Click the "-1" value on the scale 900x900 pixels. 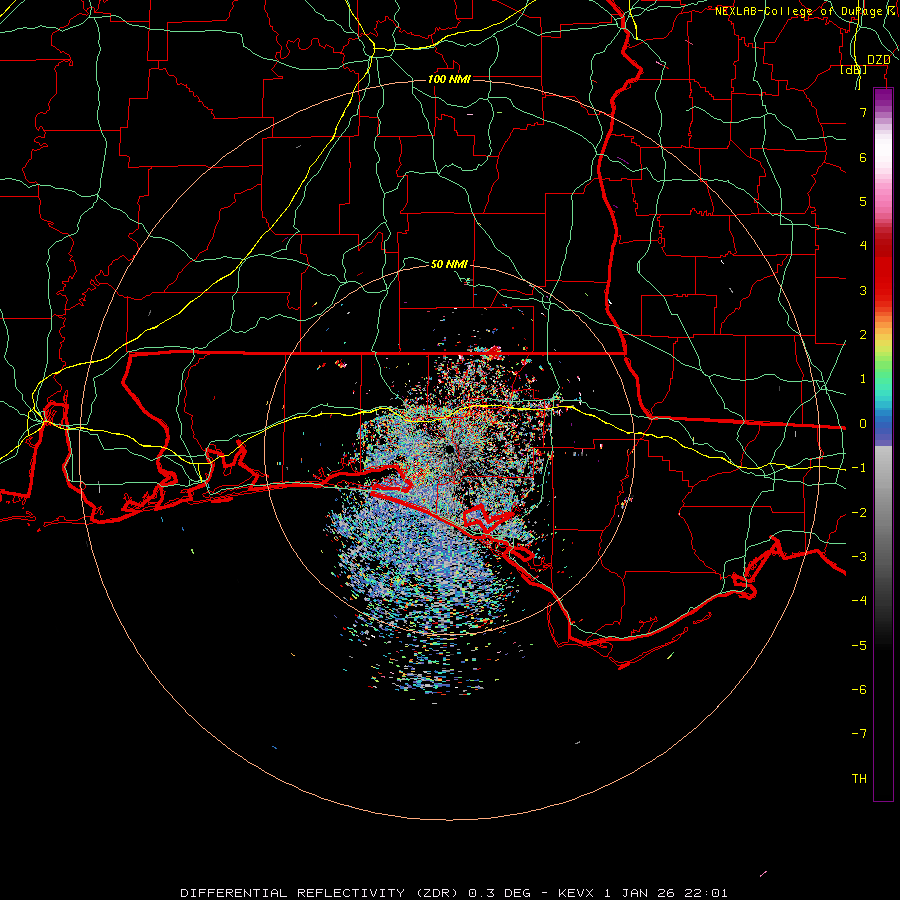[859, 468]
